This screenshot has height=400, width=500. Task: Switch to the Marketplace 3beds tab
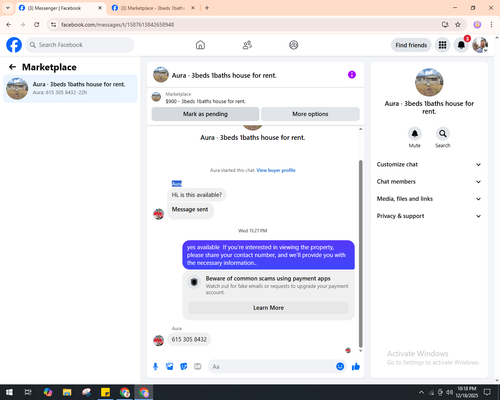(x=152, y=8)
